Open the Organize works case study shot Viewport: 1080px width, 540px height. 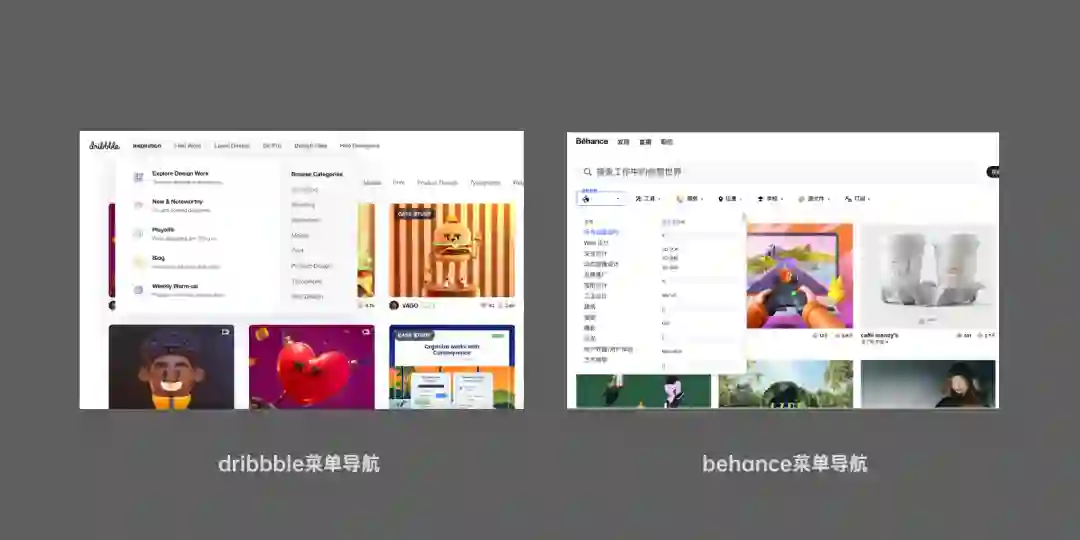click(452, 367)
